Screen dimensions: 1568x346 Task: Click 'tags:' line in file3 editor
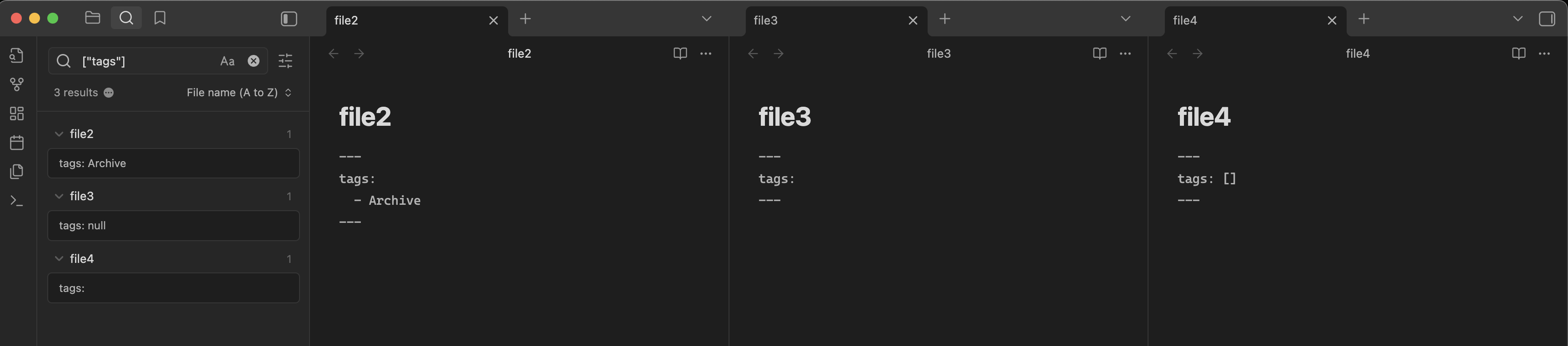coord(777,179)
